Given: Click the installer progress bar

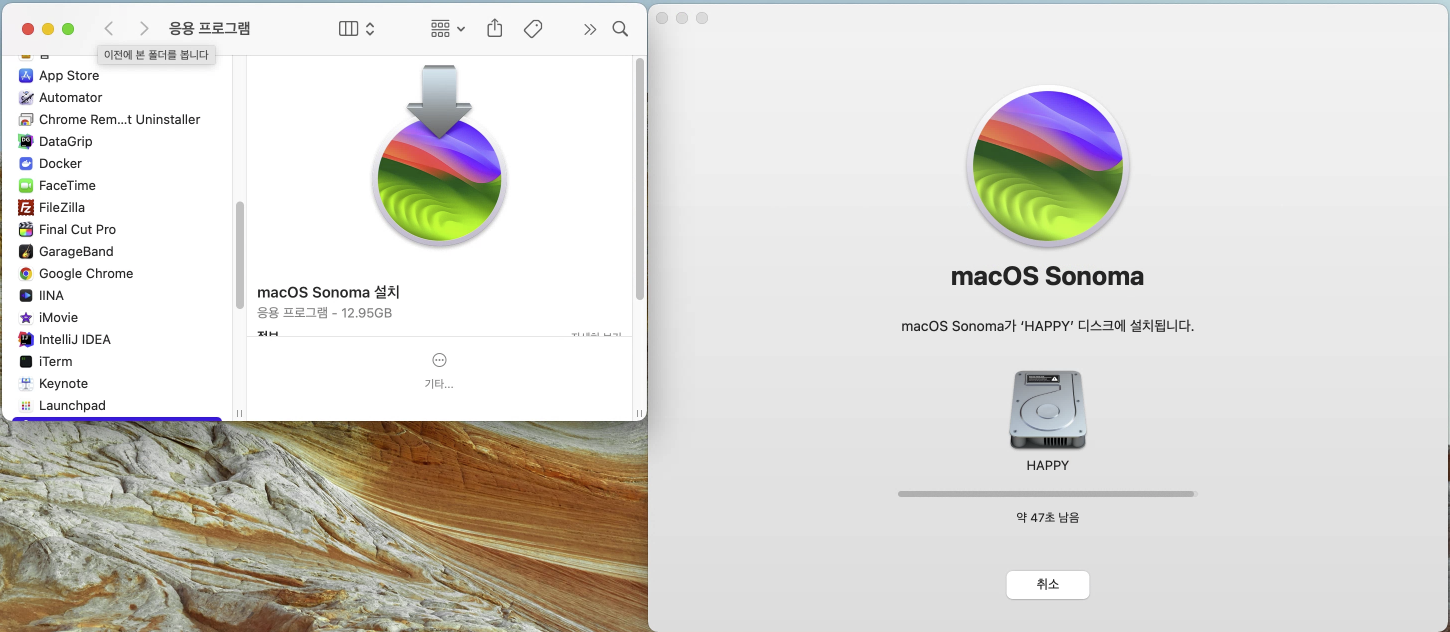Looking at the screenshot, I should pyautogui.click(x=1047, y=494).
